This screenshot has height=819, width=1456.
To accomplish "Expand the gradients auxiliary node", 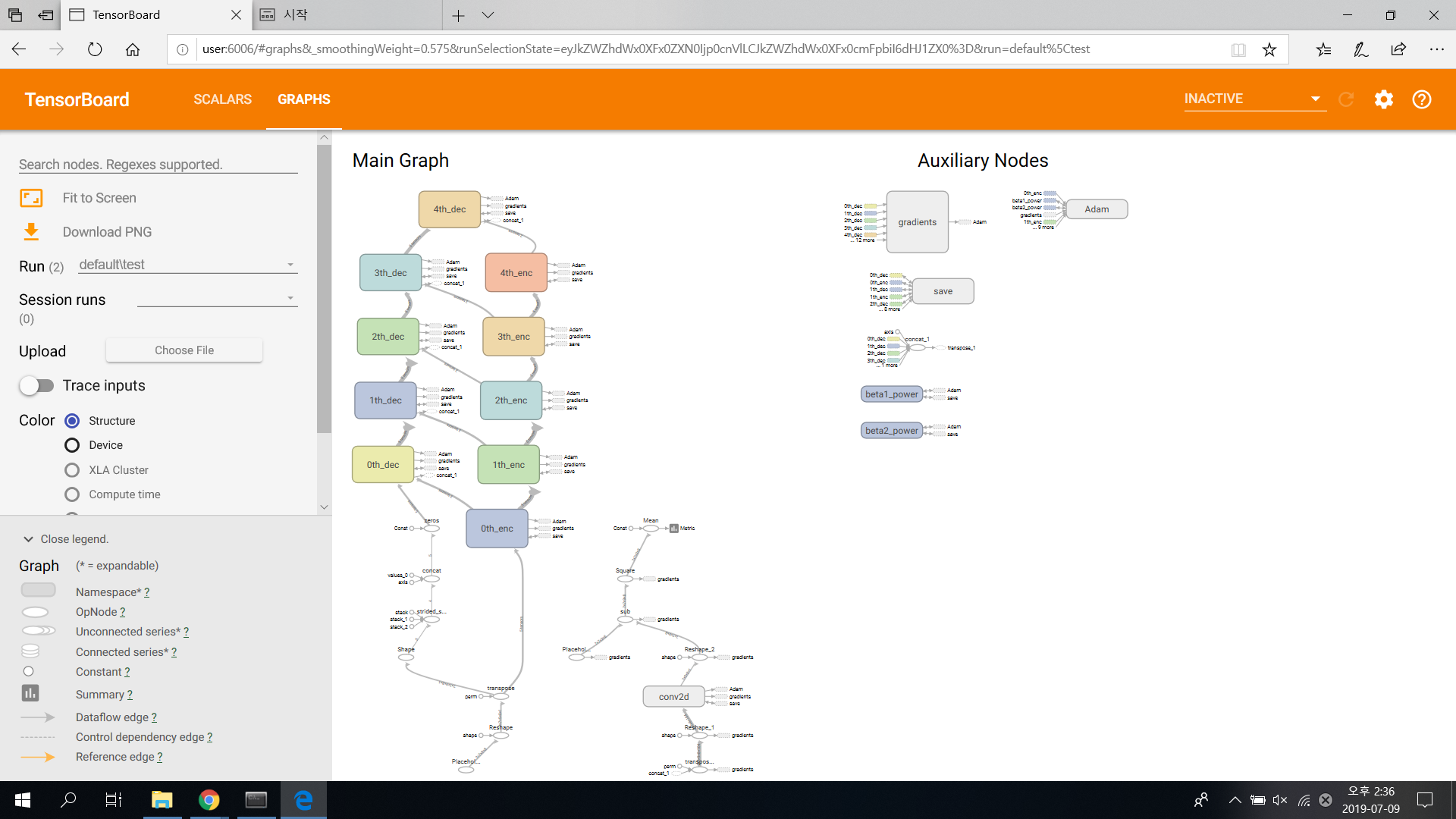I will (918, 222).
